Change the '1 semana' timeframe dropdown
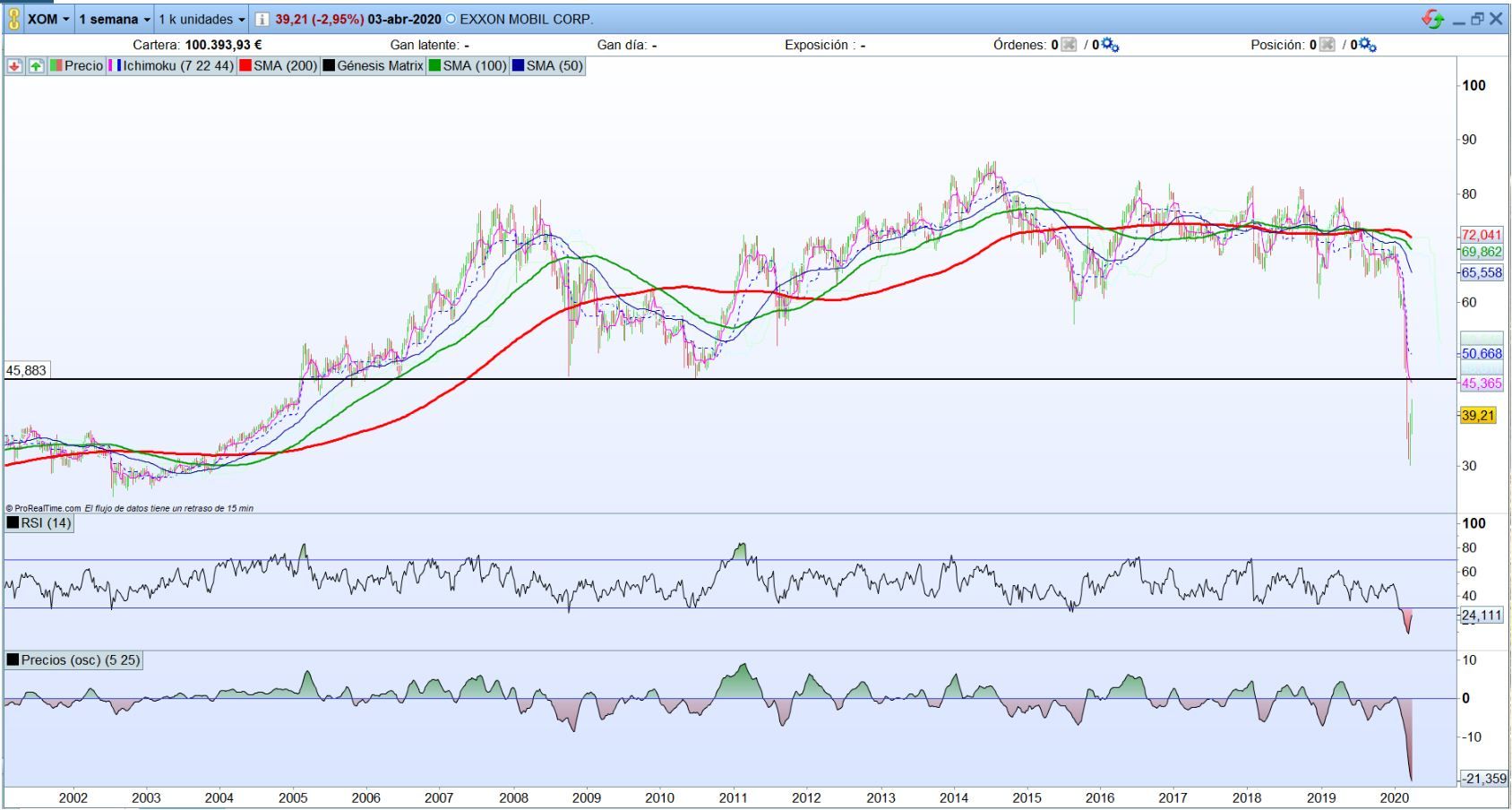This screenshot has height=810, width=1512. 115,19
